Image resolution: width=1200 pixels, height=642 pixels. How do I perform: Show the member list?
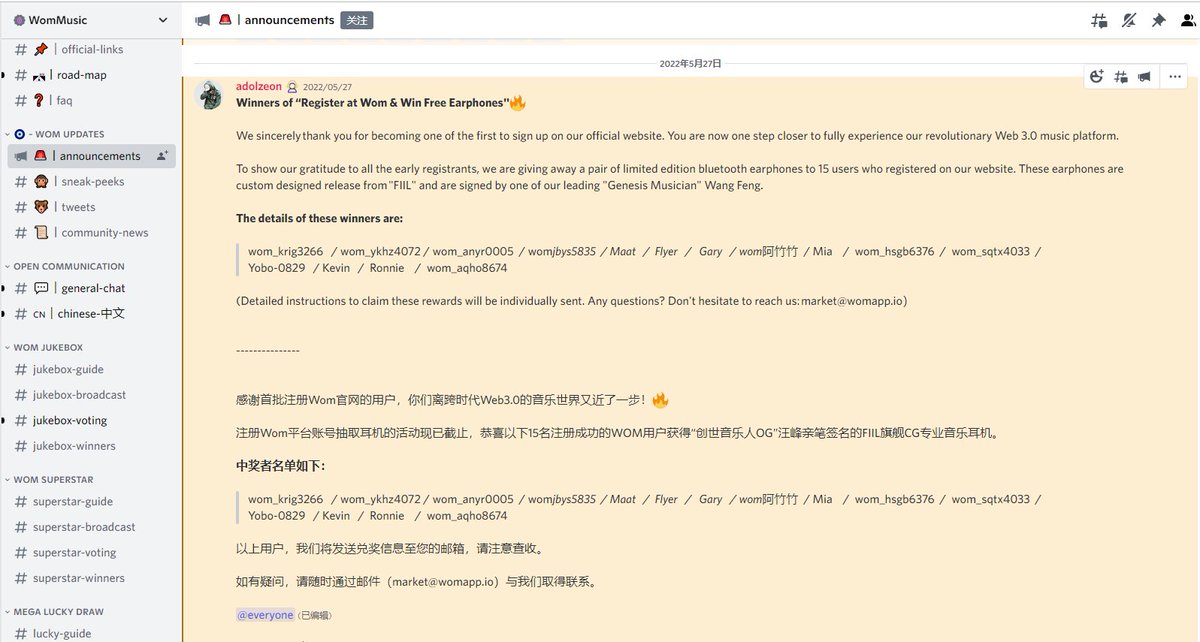click(1188, 20)
